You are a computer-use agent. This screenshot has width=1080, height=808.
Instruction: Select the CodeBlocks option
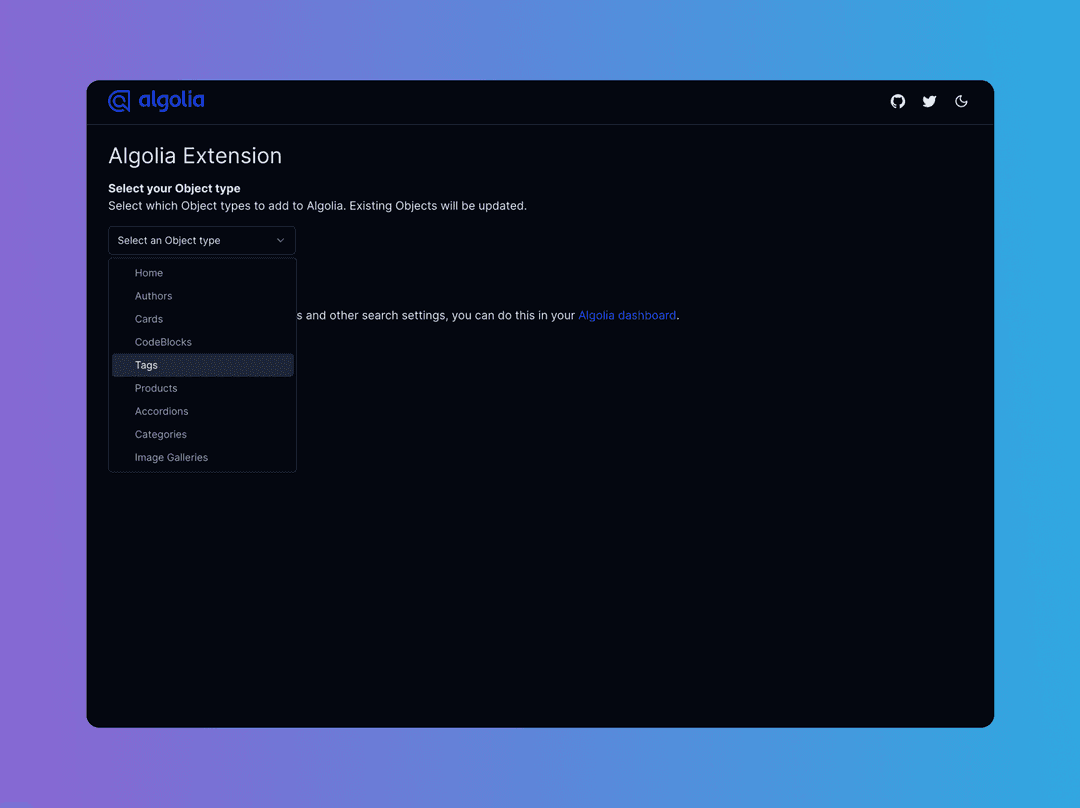pos(202,342)
